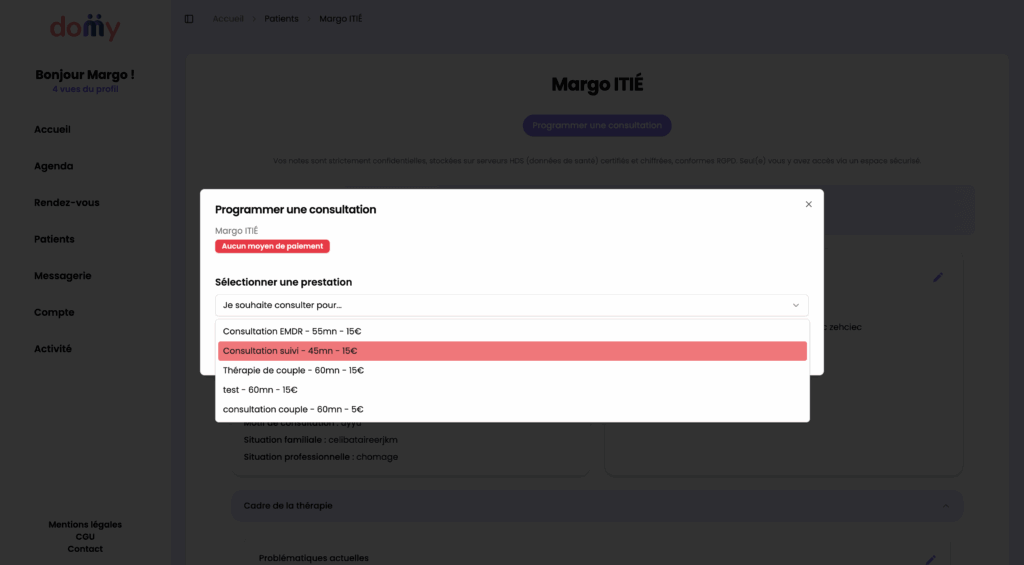
Task: Open the Mentions légales footer link
Action: (x=85, y=525)
